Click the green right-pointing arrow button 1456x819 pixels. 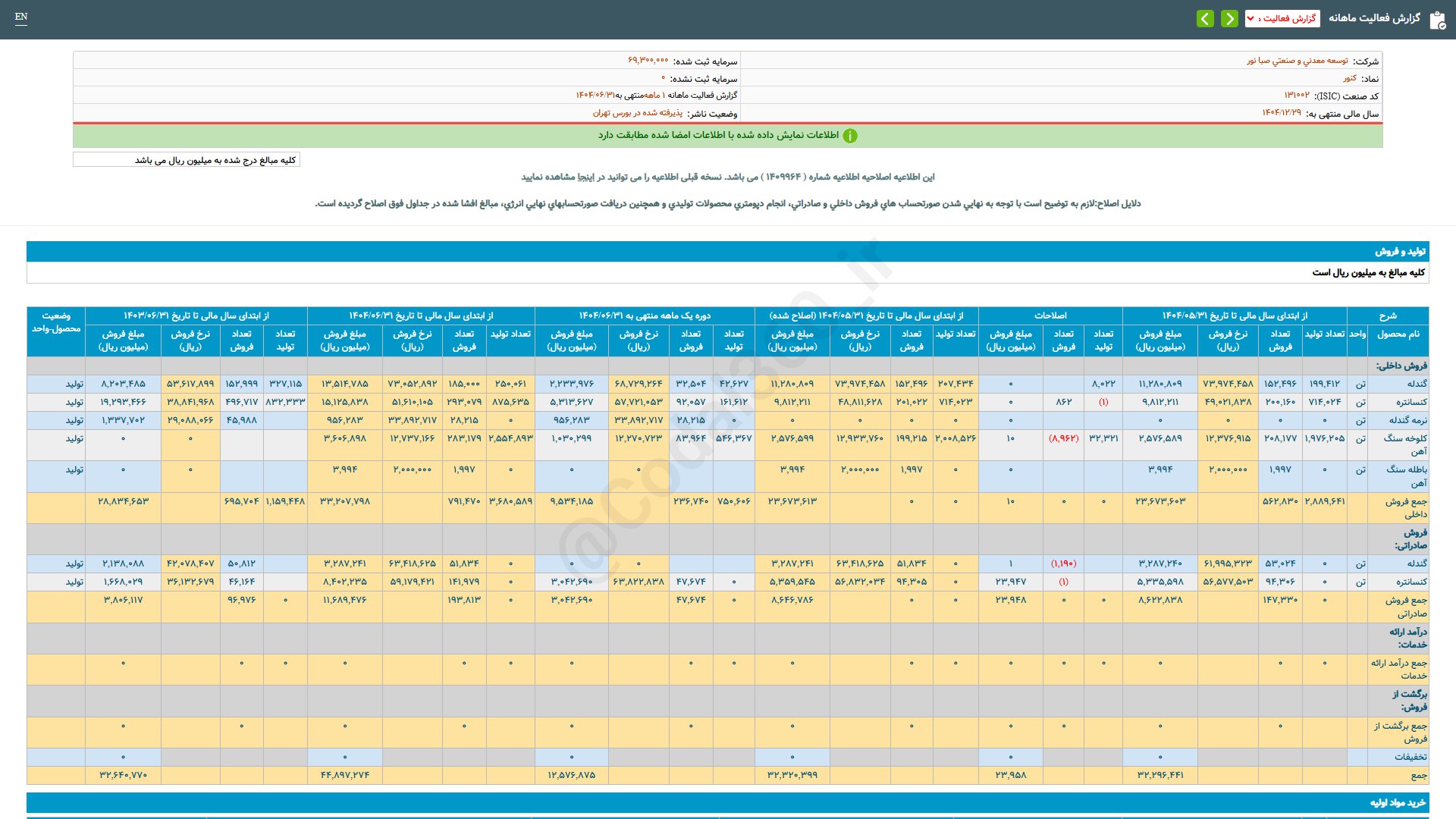tap(1229, 18)
